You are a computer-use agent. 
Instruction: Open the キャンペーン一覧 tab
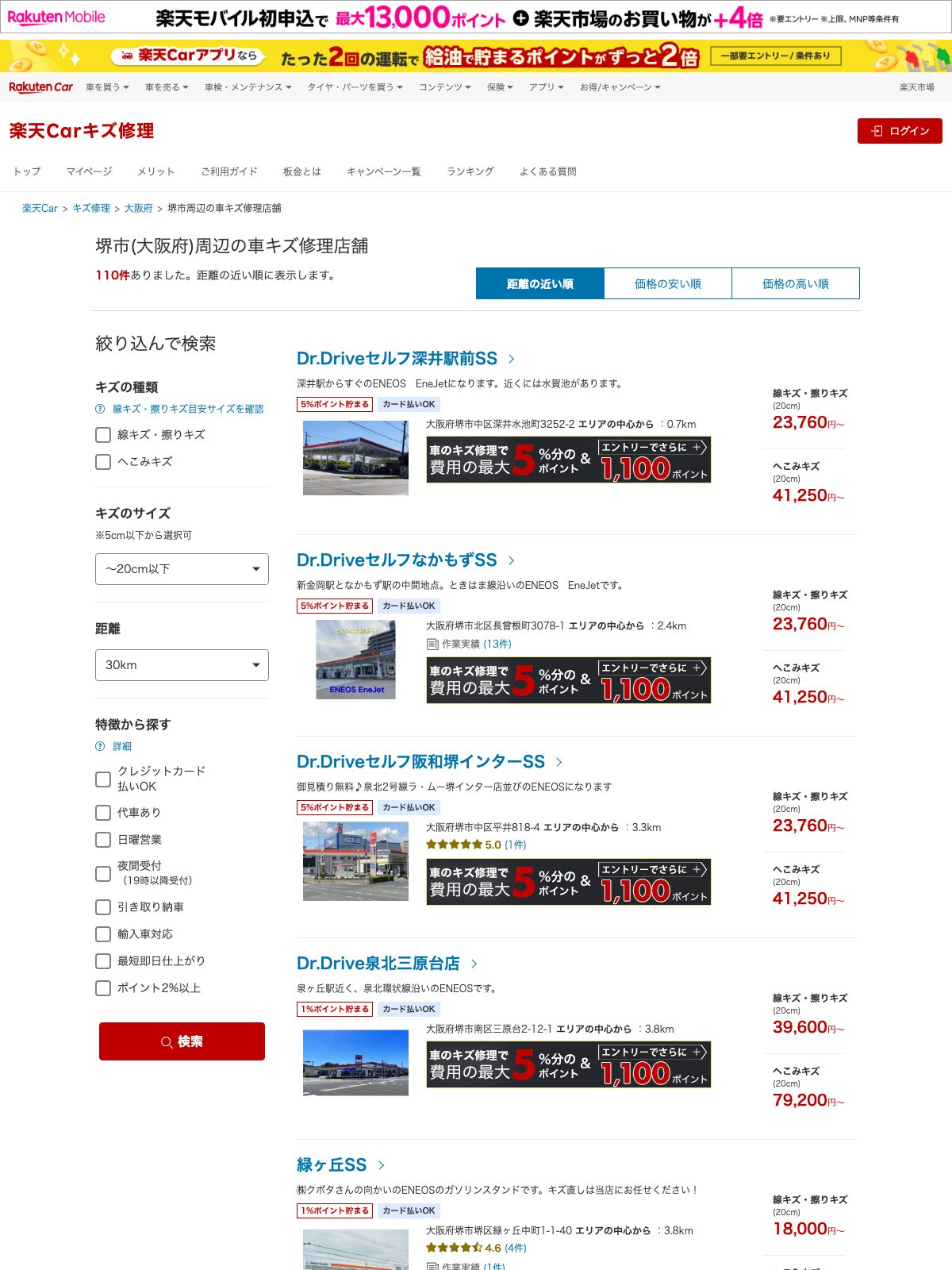point(384,171)
